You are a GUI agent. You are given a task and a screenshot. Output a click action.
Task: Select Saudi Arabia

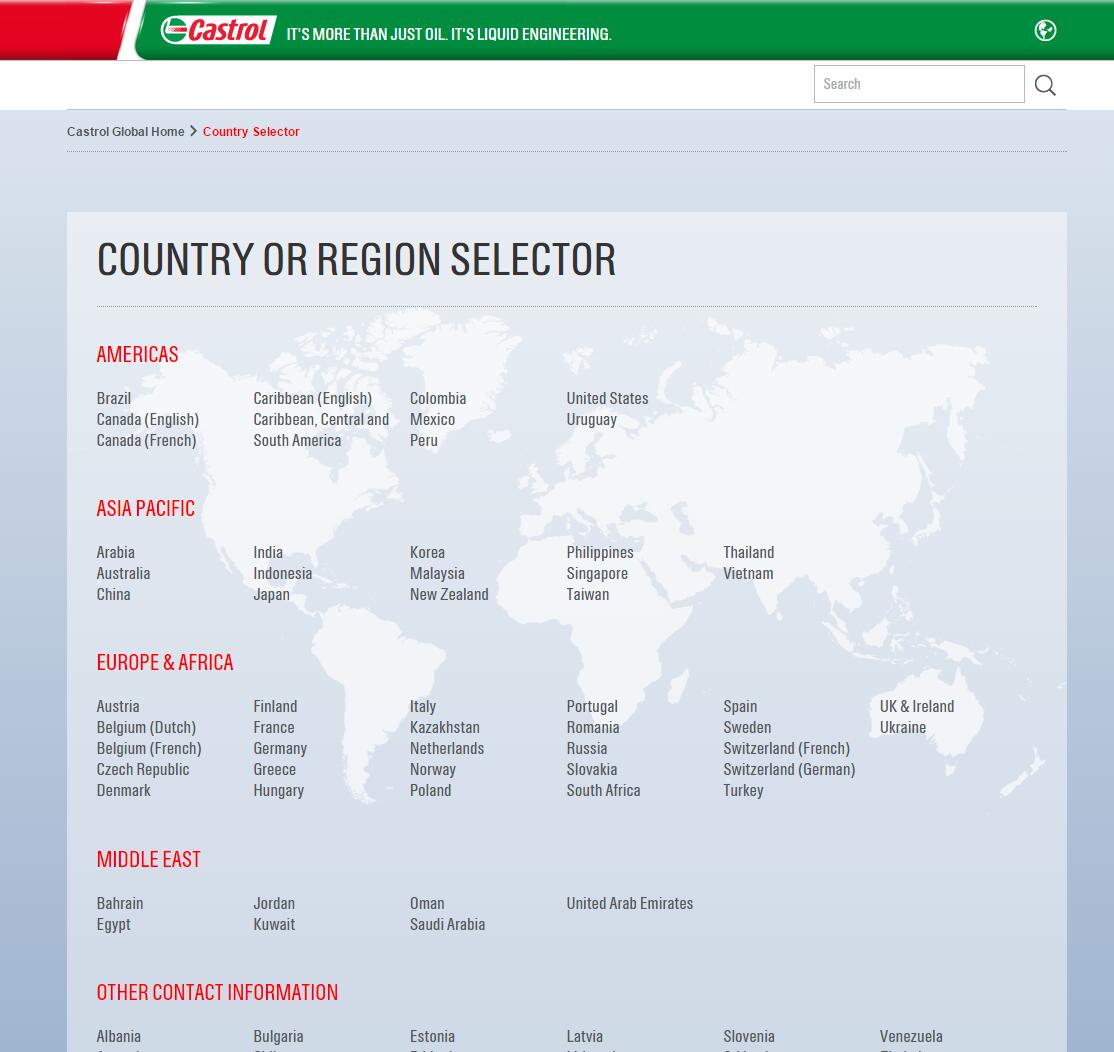(x=448, y=925)
